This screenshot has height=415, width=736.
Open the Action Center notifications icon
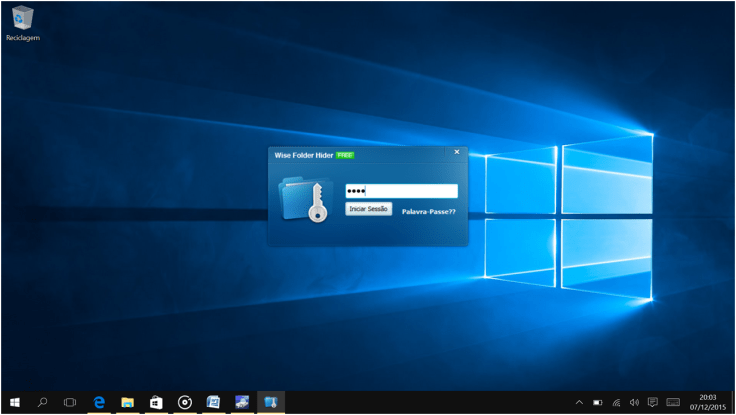tap(652, 402)
